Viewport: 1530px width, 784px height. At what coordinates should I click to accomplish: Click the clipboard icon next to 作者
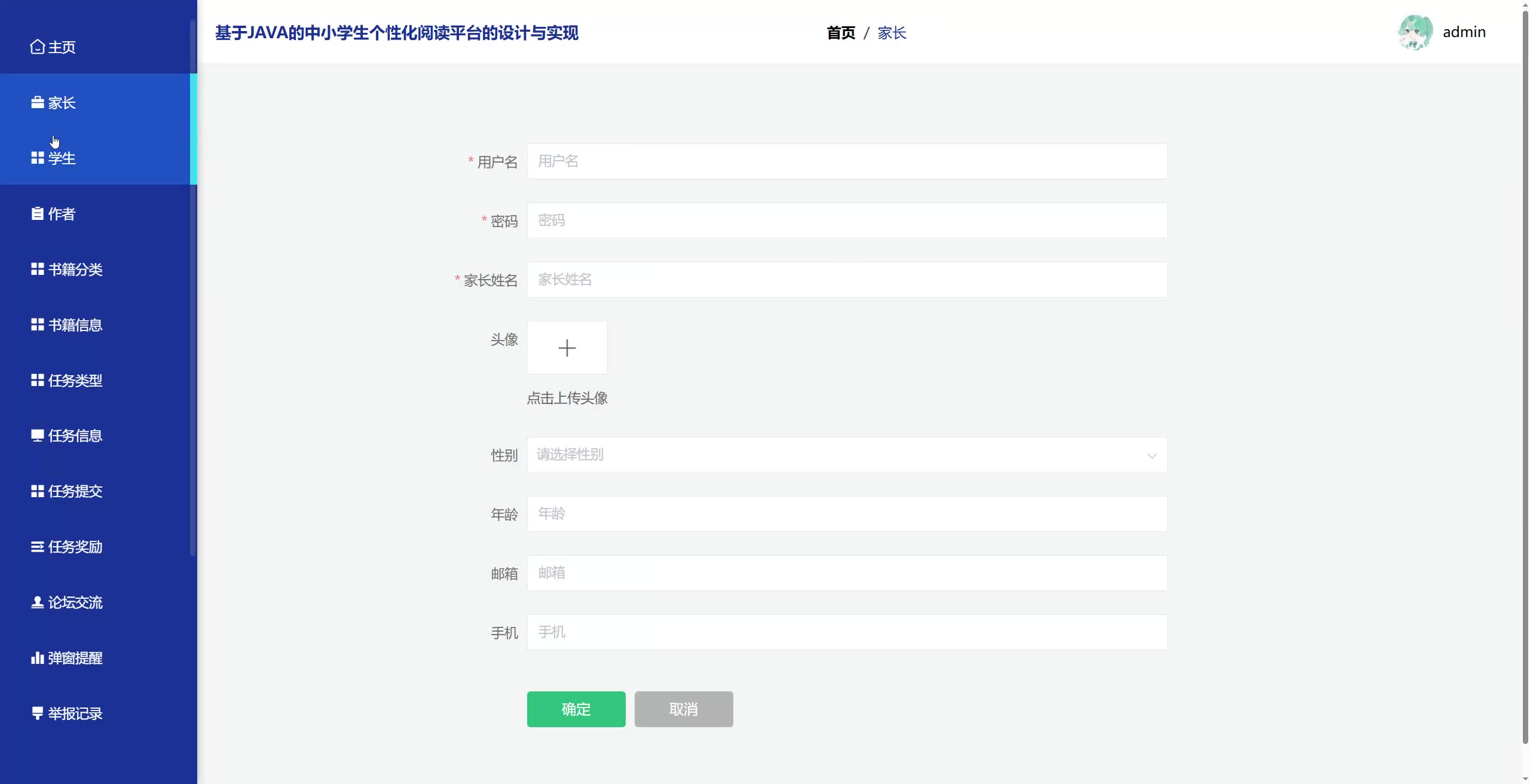[37, 213]
